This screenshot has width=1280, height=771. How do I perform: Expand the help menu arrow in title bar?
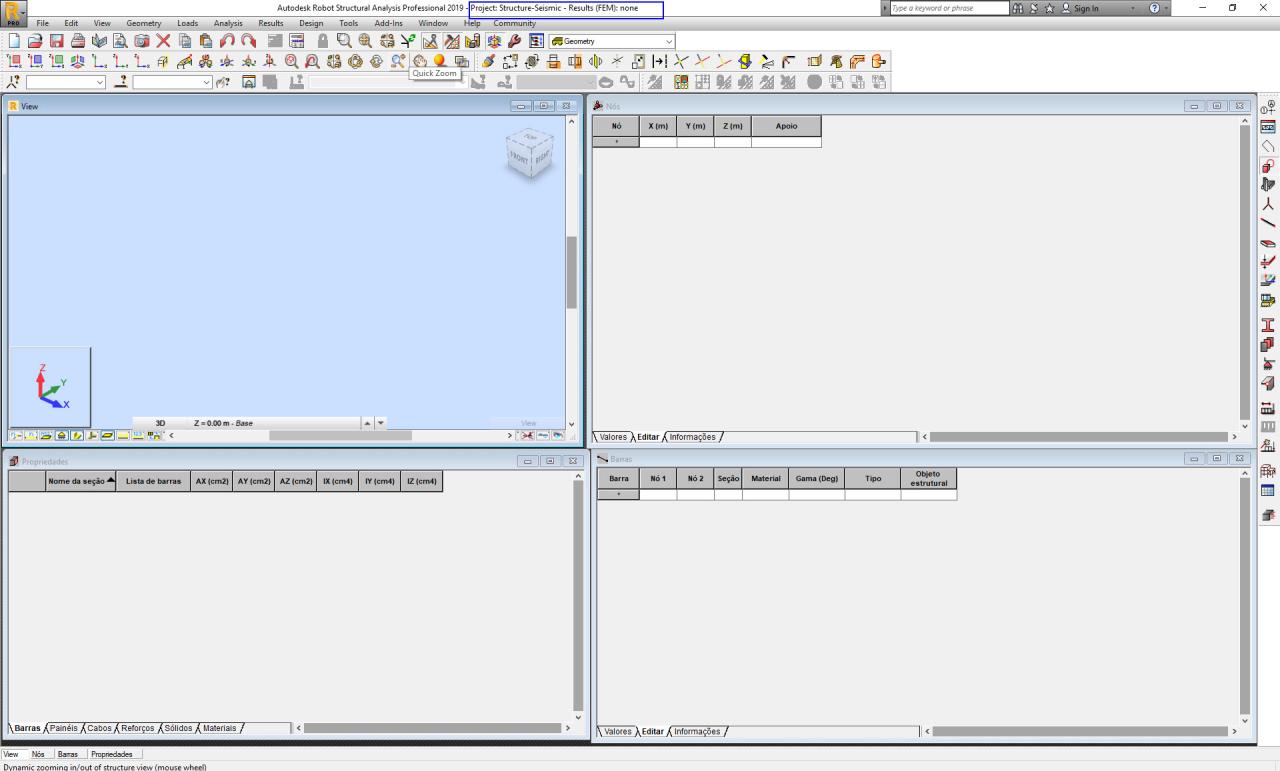1165,8
